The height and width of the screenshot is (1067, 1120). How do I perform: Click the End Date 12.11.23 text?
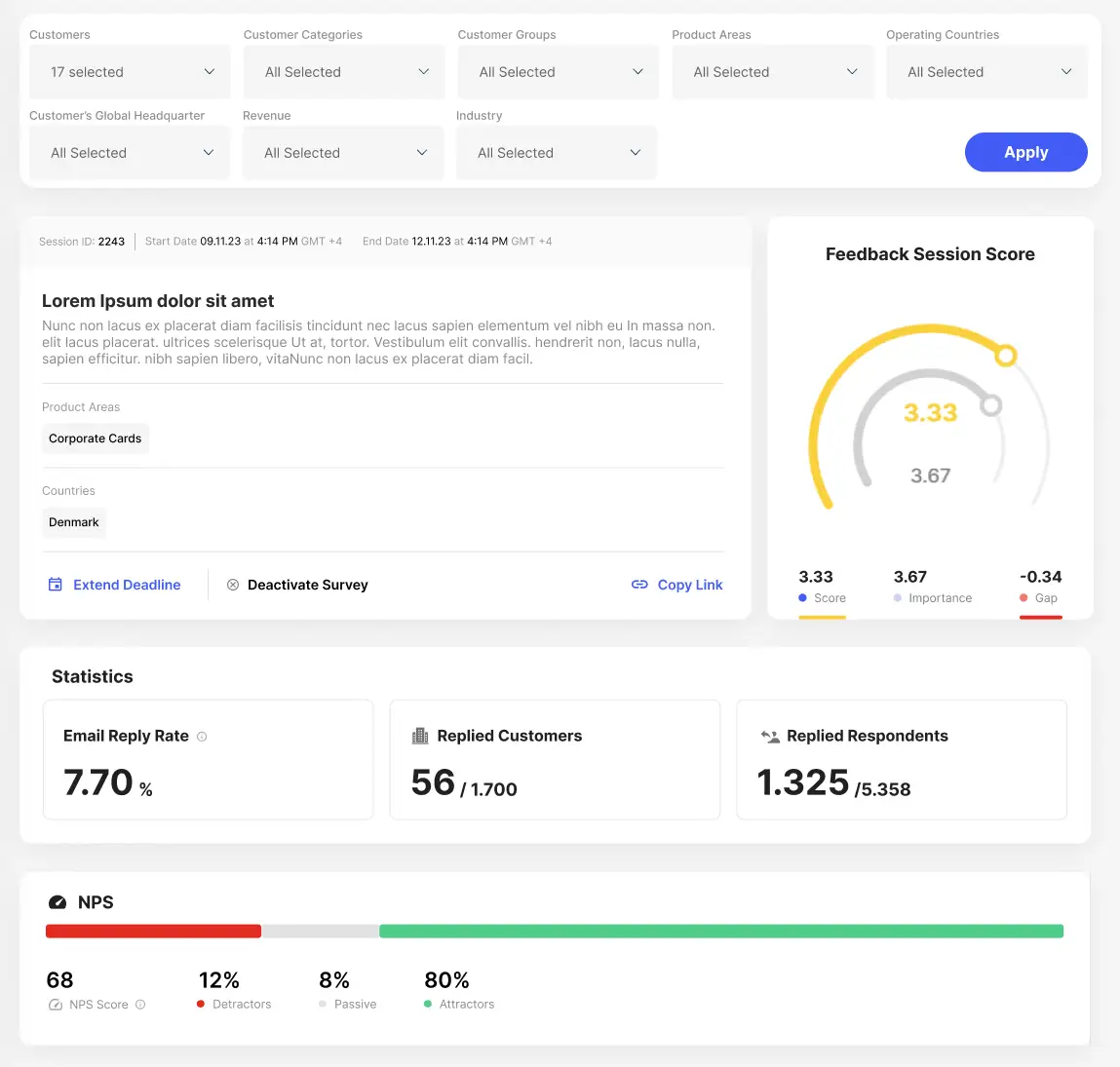[432, 242]
